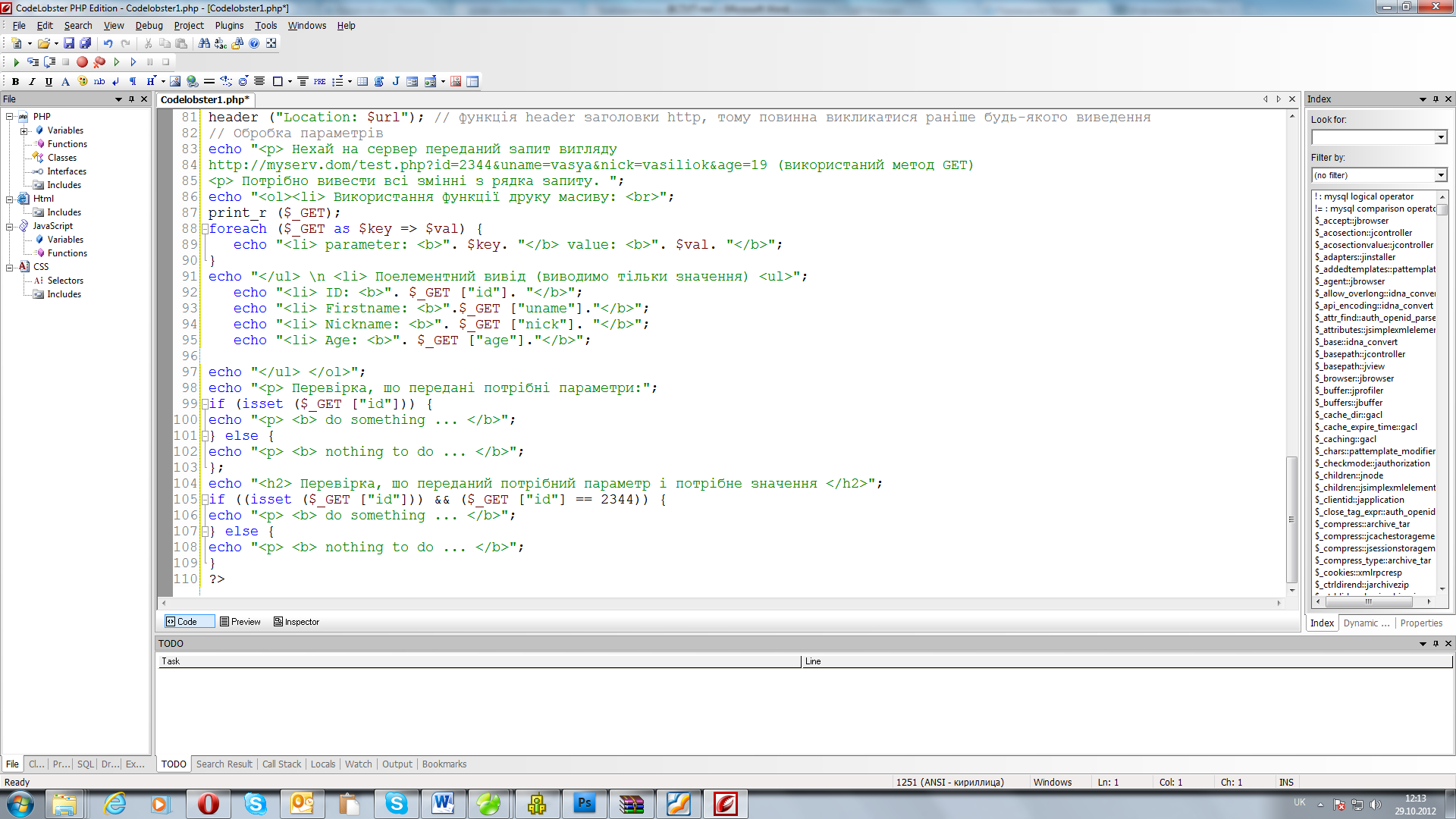Click the Open file folder icon

click(43, 43)
